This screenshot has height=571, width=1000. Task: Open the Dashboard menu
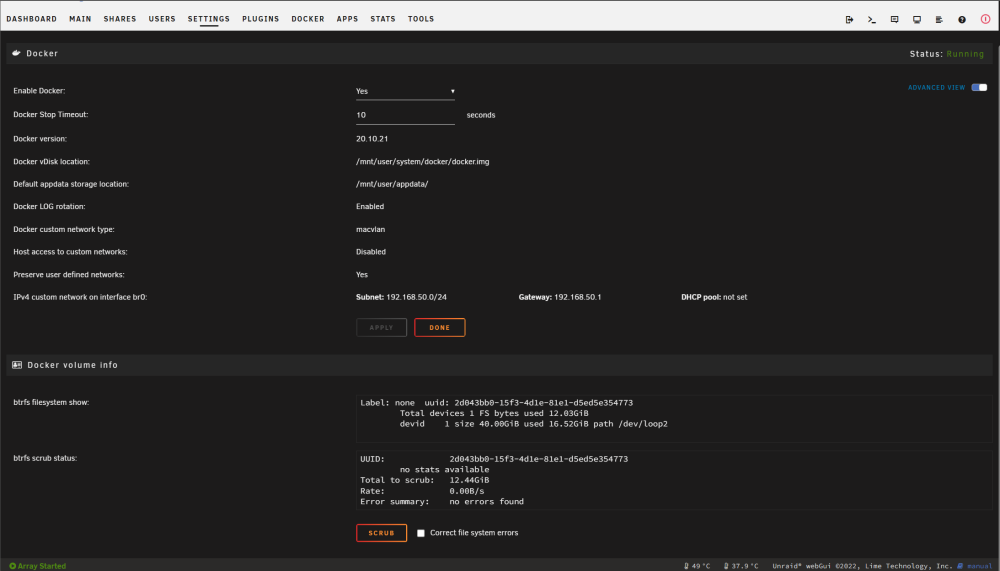coord(32,19)
